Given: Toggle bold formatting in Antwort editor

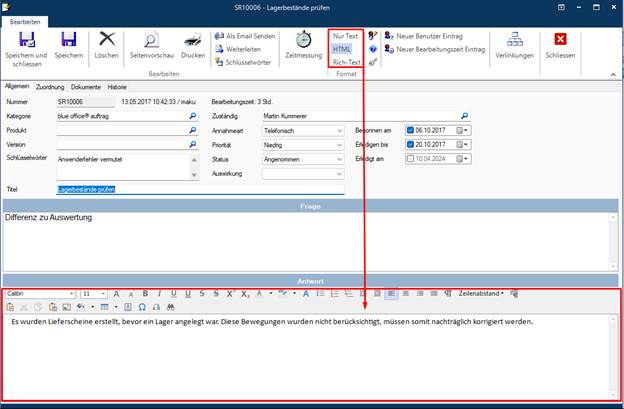Looking at the screenshot, I should pyautogui.click(x=145, y=294).
